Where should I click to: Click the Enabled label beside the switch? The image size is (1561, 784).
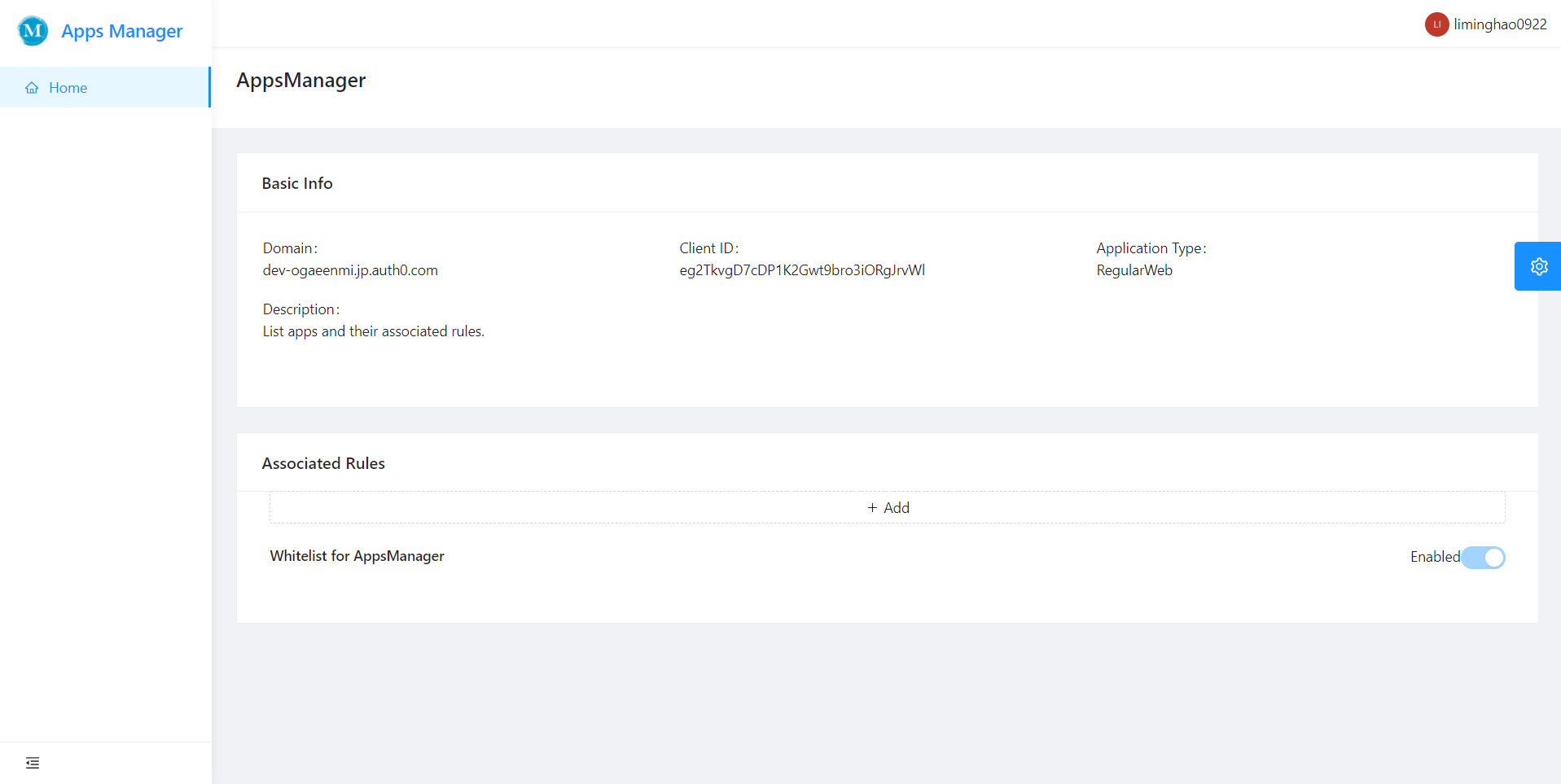(x=1435, y=557)
